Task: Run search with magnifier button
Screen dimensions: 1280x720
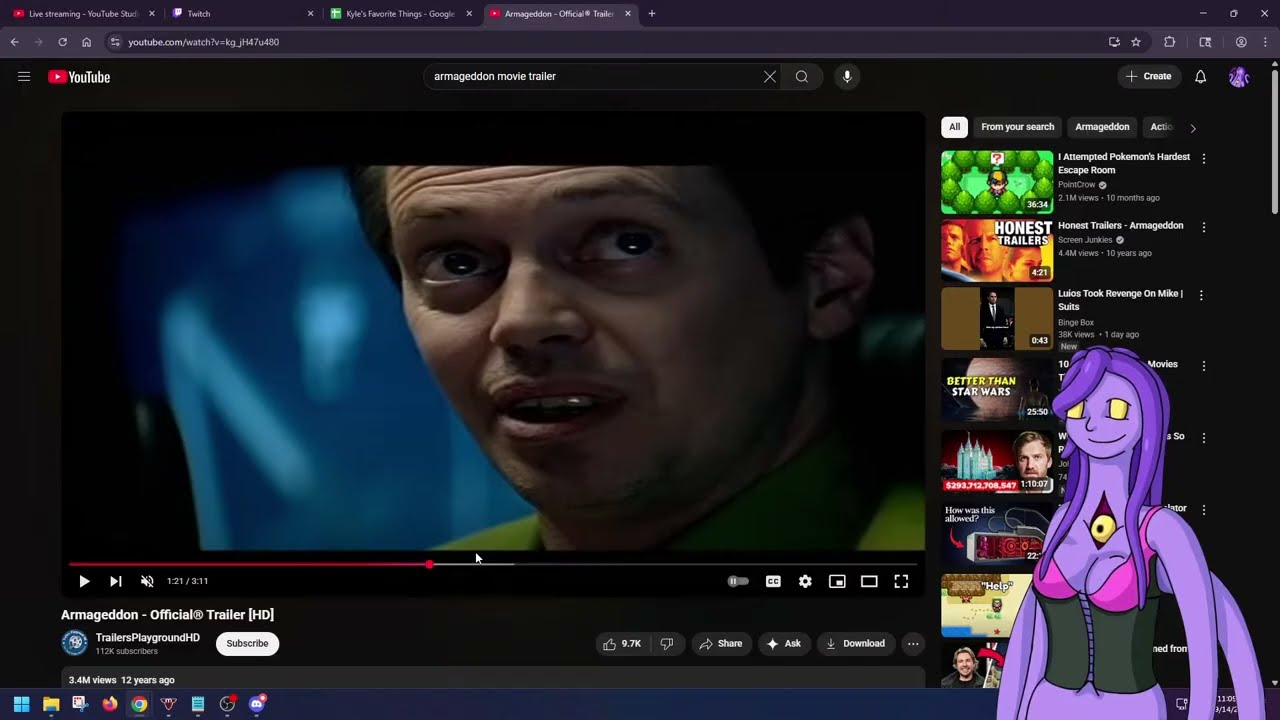Action: (802, 77)
